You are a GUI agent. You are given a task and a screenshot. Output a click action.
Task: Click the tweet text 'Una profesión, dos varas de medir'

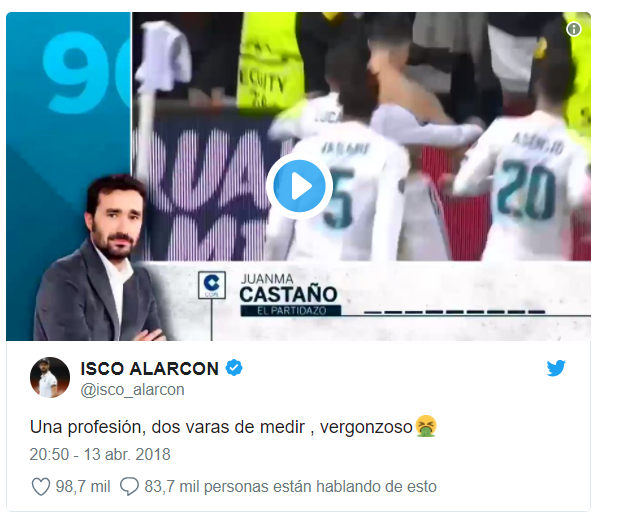click(167, 427)
